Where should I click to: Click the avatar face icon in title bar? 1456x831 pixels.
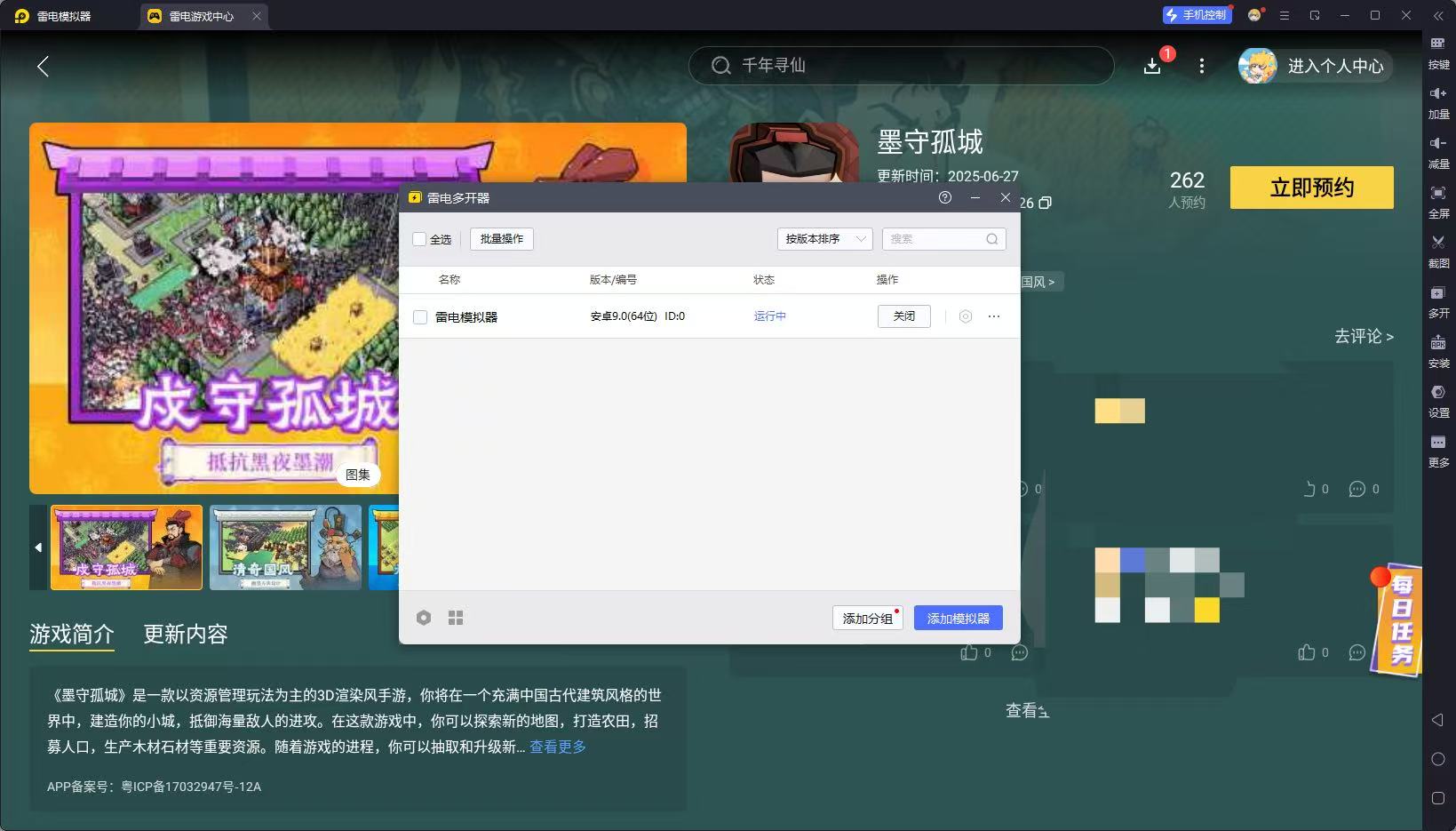click(x=1254, y=15)
